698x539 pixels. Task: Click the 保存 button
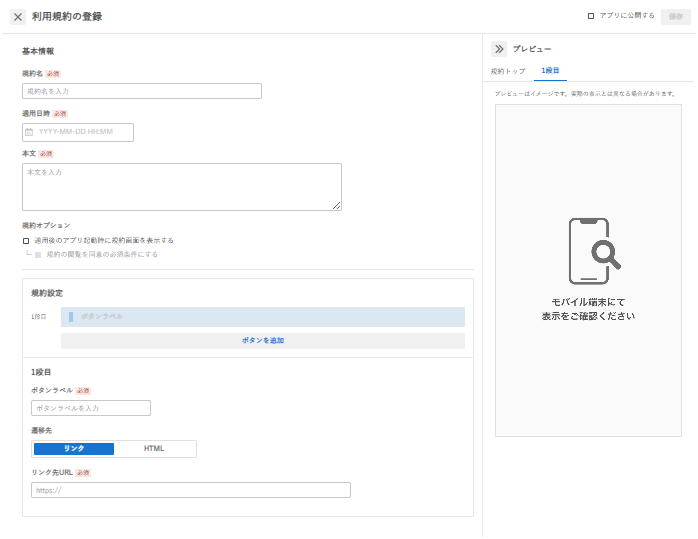[x=675, y=16]
